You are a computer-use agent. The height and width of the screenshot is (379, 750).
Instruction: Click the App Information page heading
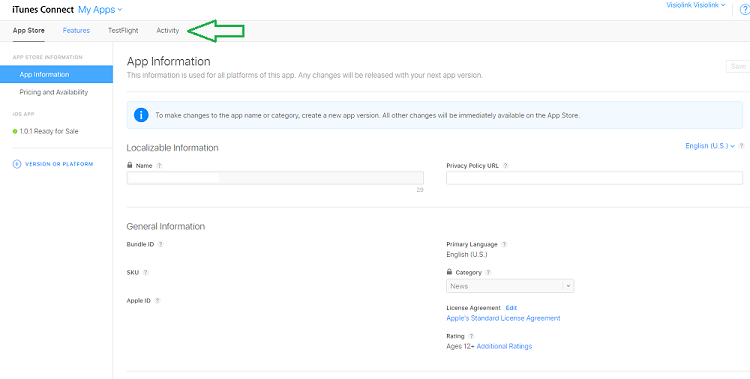pyautogui.click(x=168, y=61)
